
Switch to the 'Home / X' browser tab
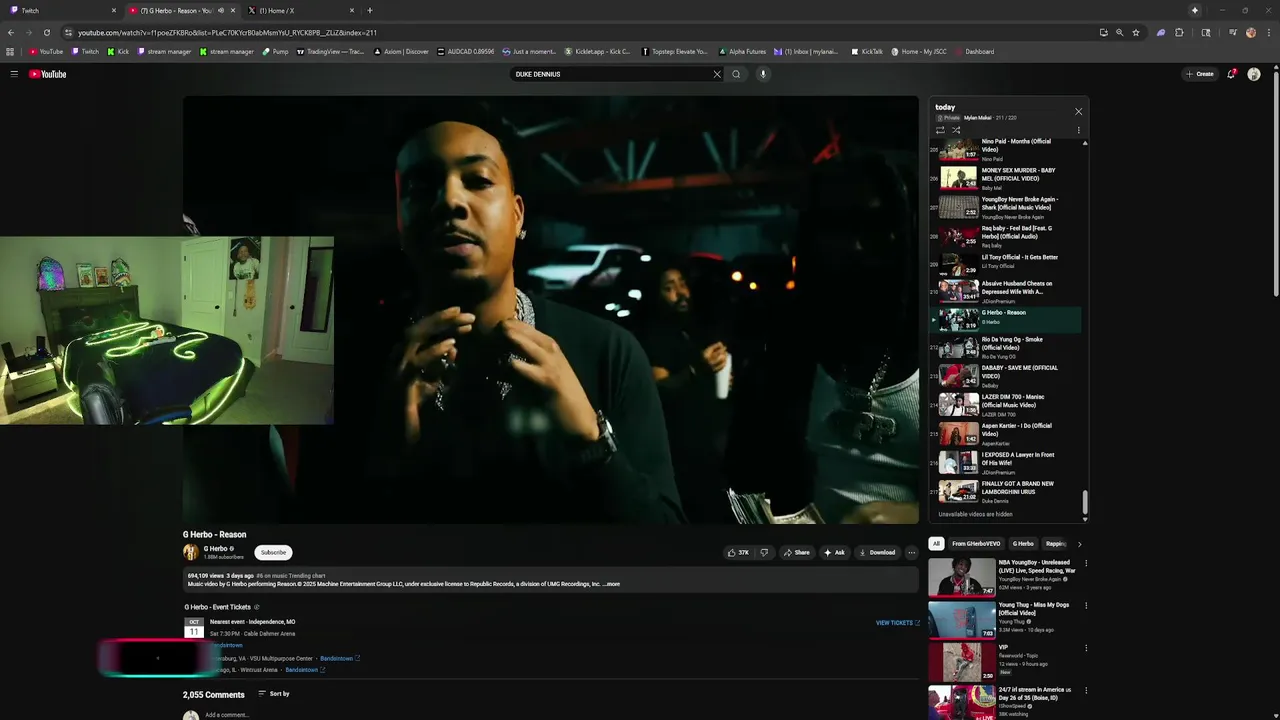[x=300, y=11]
